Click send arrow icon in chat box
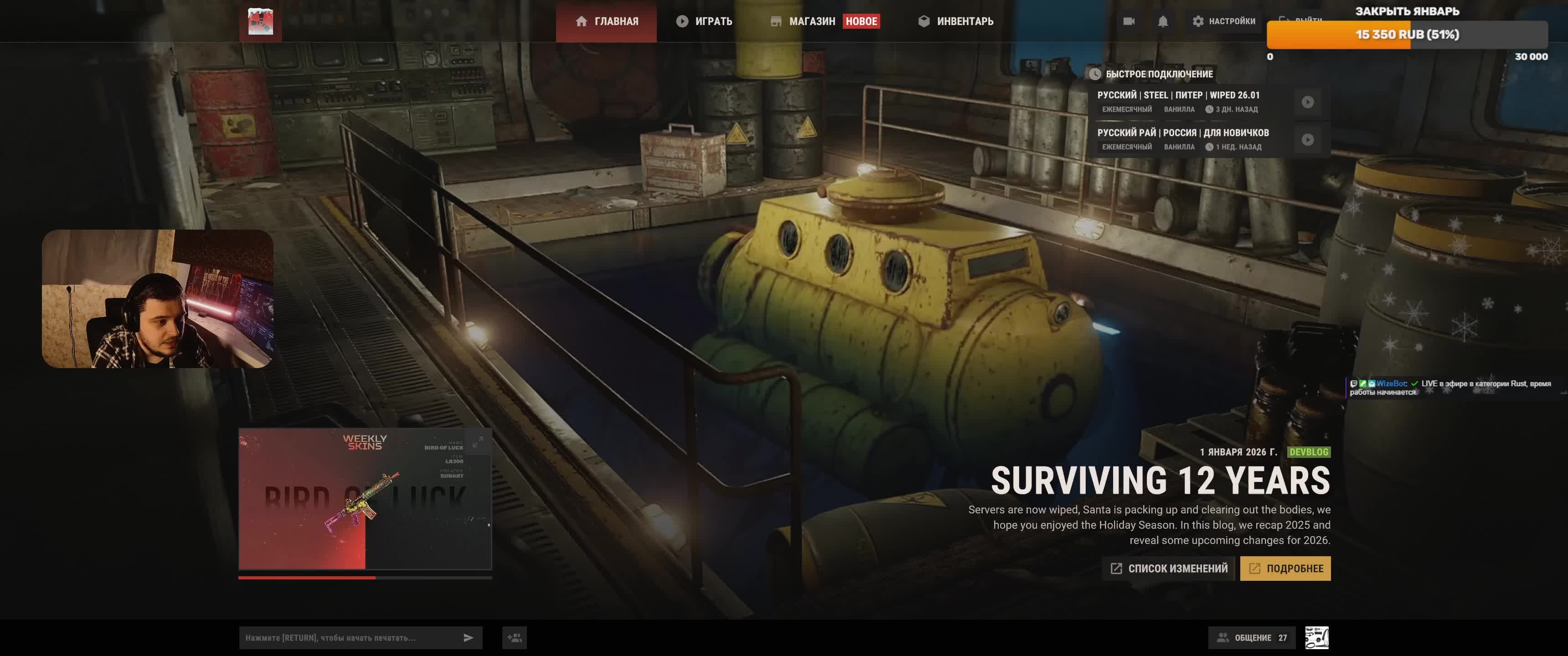The image size is (1568, 656). point(468,638)
